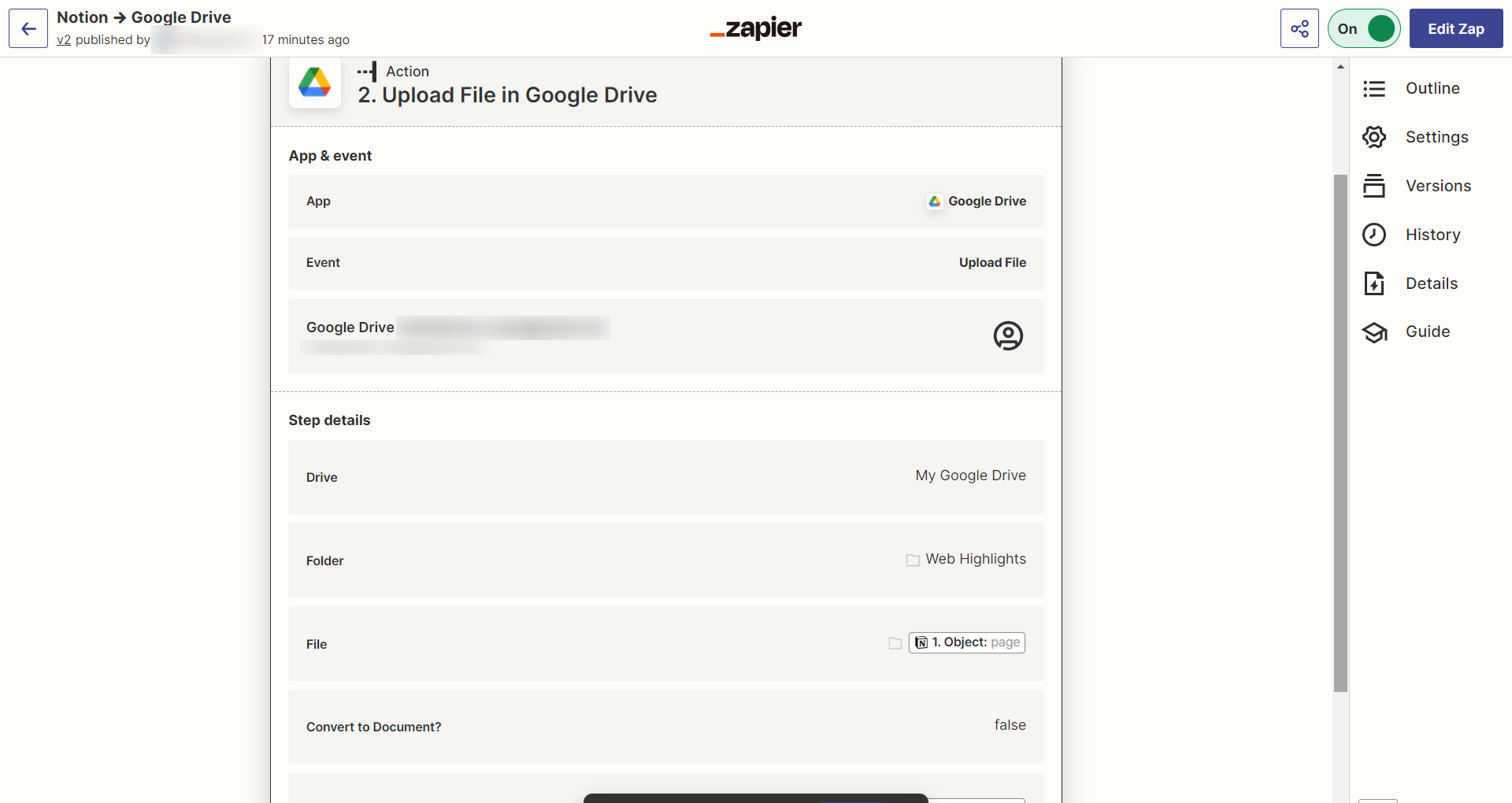Click the false value for Convert to Document
Screen dimensions: 1512x803
tap(1010, 725)
